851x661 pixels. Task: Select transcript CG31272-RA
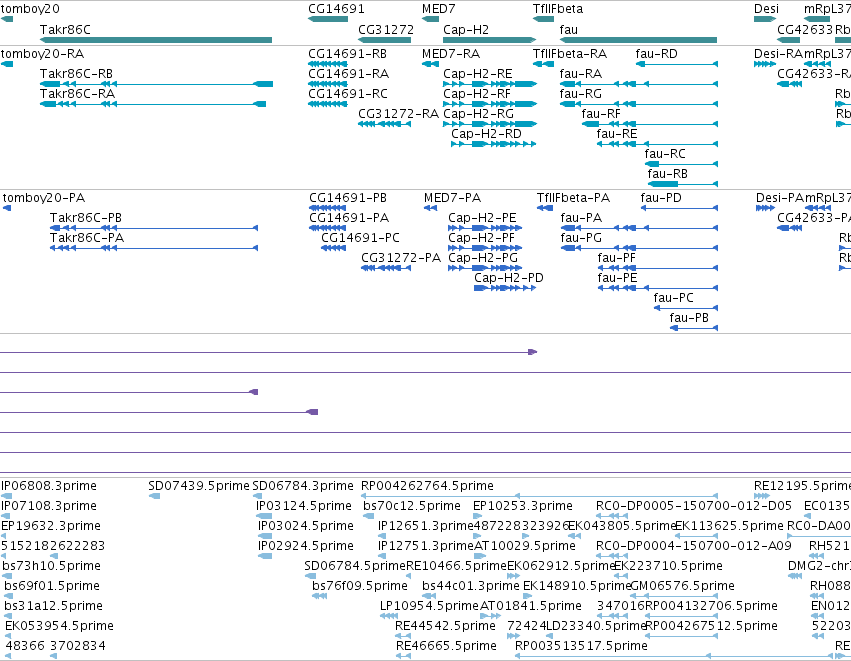point(384,124)
